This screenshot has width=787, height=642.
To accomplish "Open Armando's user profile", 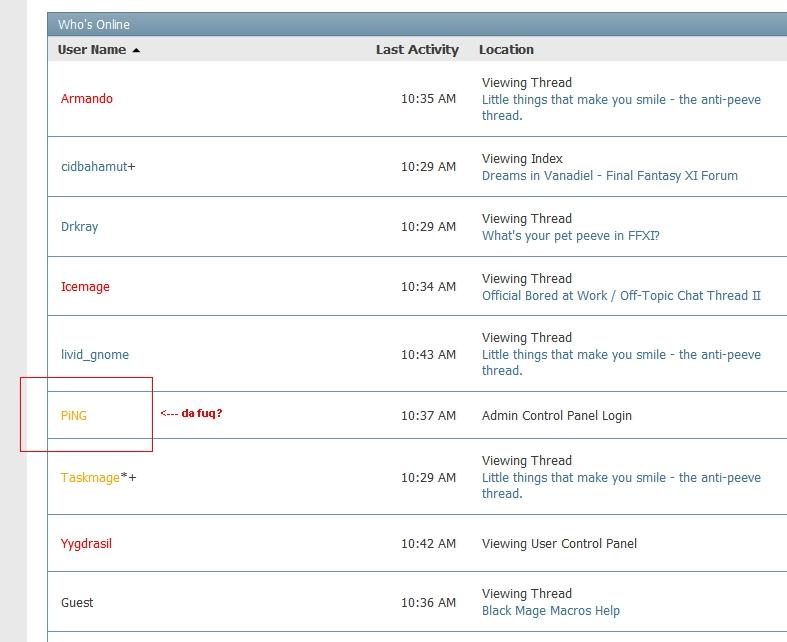I will click(87, 99).
